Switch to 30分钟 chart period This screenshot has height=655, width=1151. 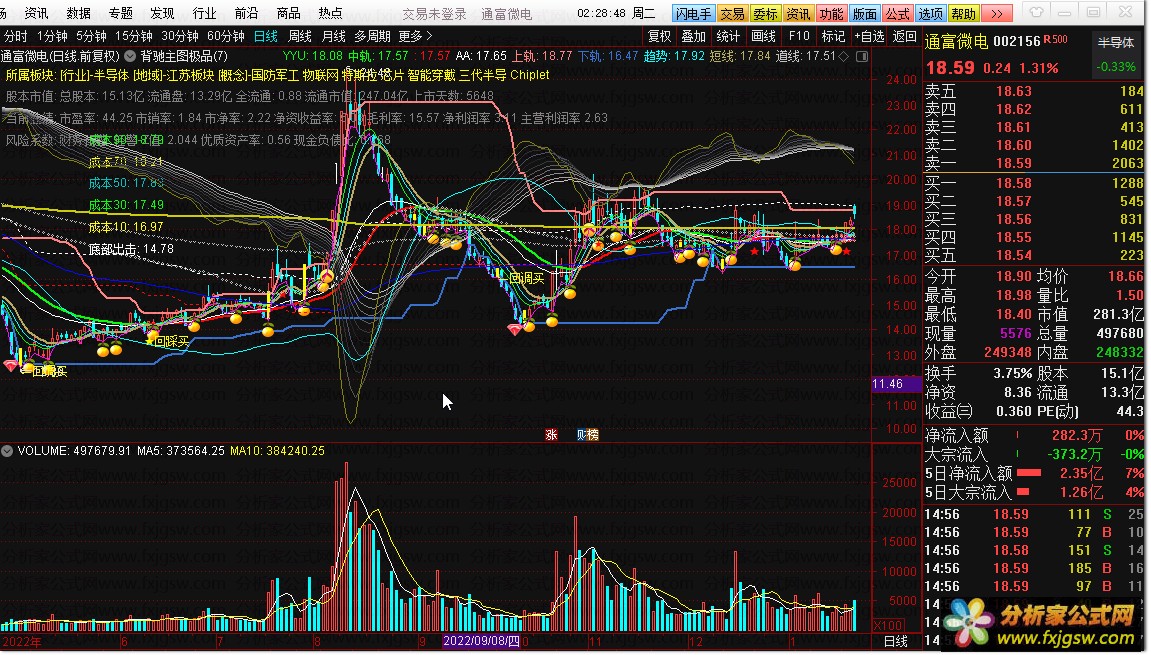pos(180,36)
